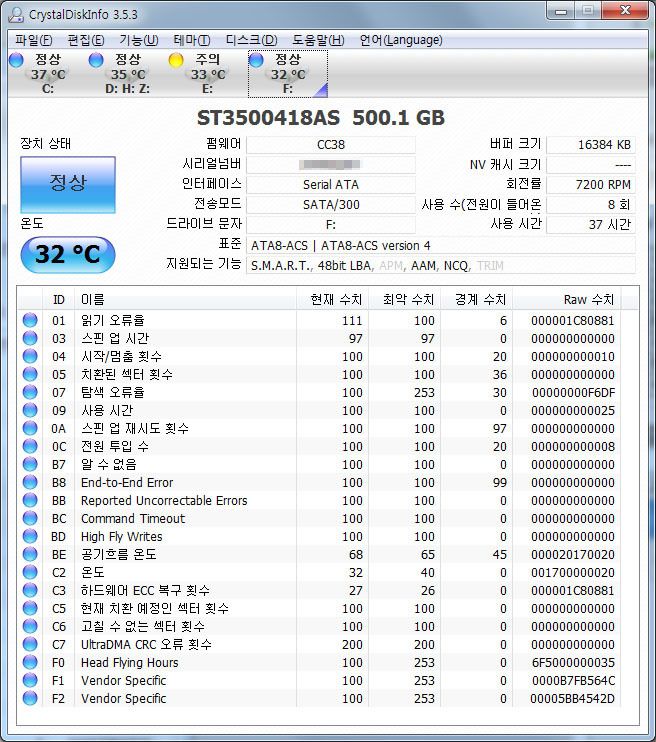This screenshot has width=656, height=742.
Task: Click status orb for attribute 01 읽기 오류율
Action: (x=30, y=320)
